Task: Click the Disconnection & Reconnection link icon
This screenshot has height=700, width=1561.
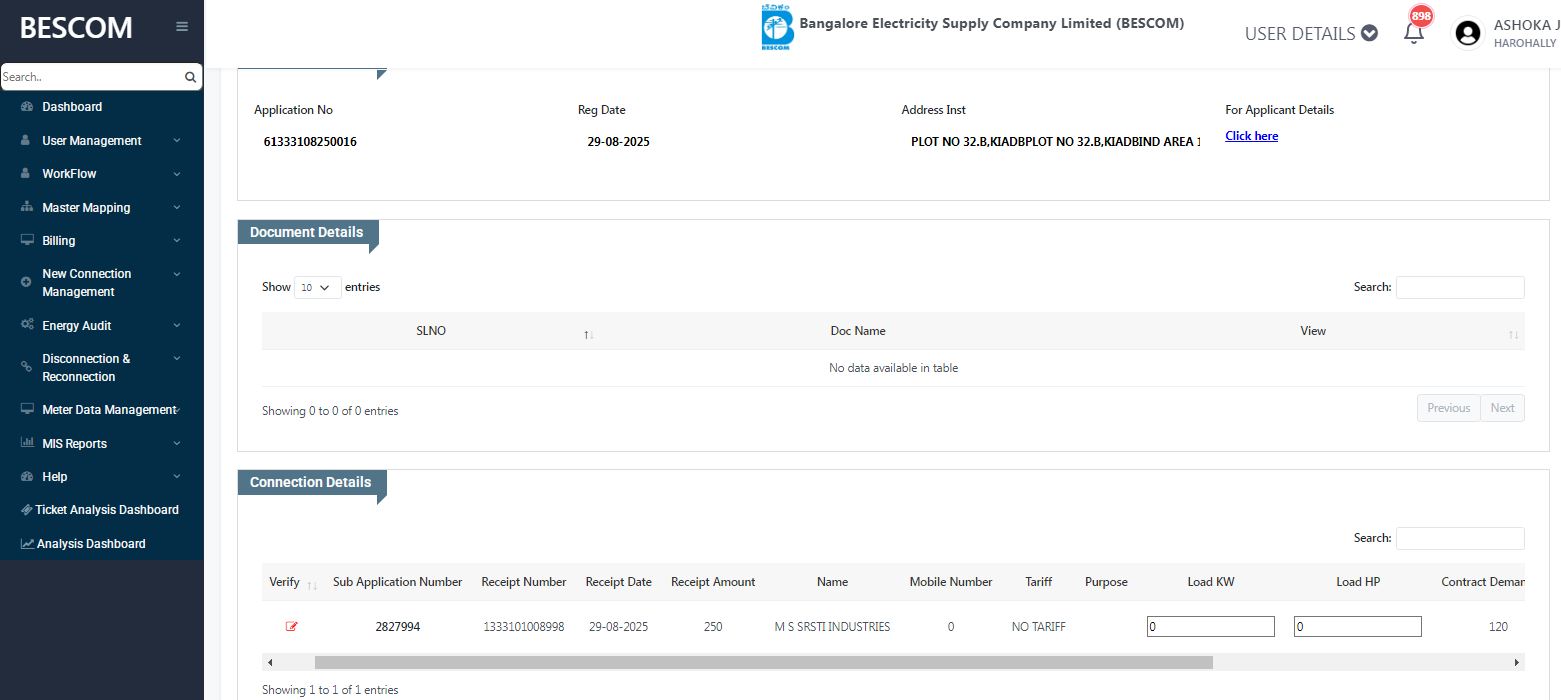Action: click(26, 368)
